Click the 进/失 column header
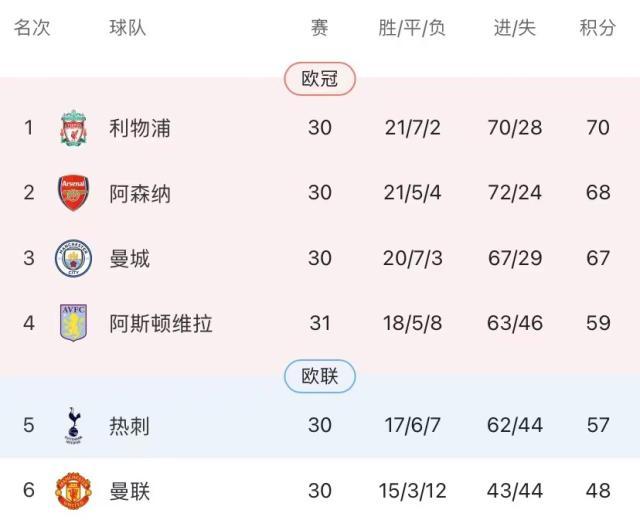640x527 pixels. click(515, 28)
